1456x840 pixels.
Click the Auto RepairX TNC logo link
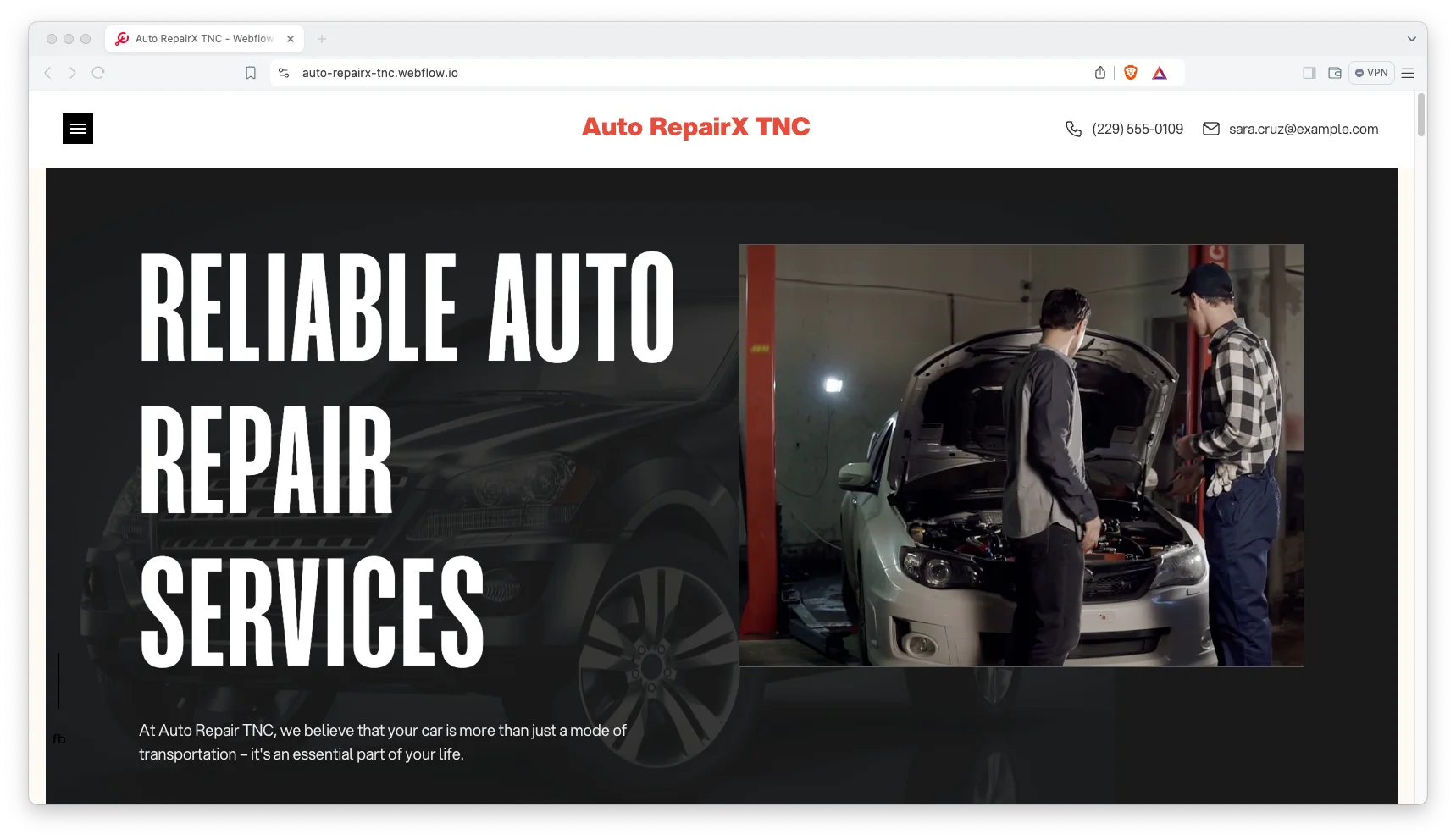695,127
